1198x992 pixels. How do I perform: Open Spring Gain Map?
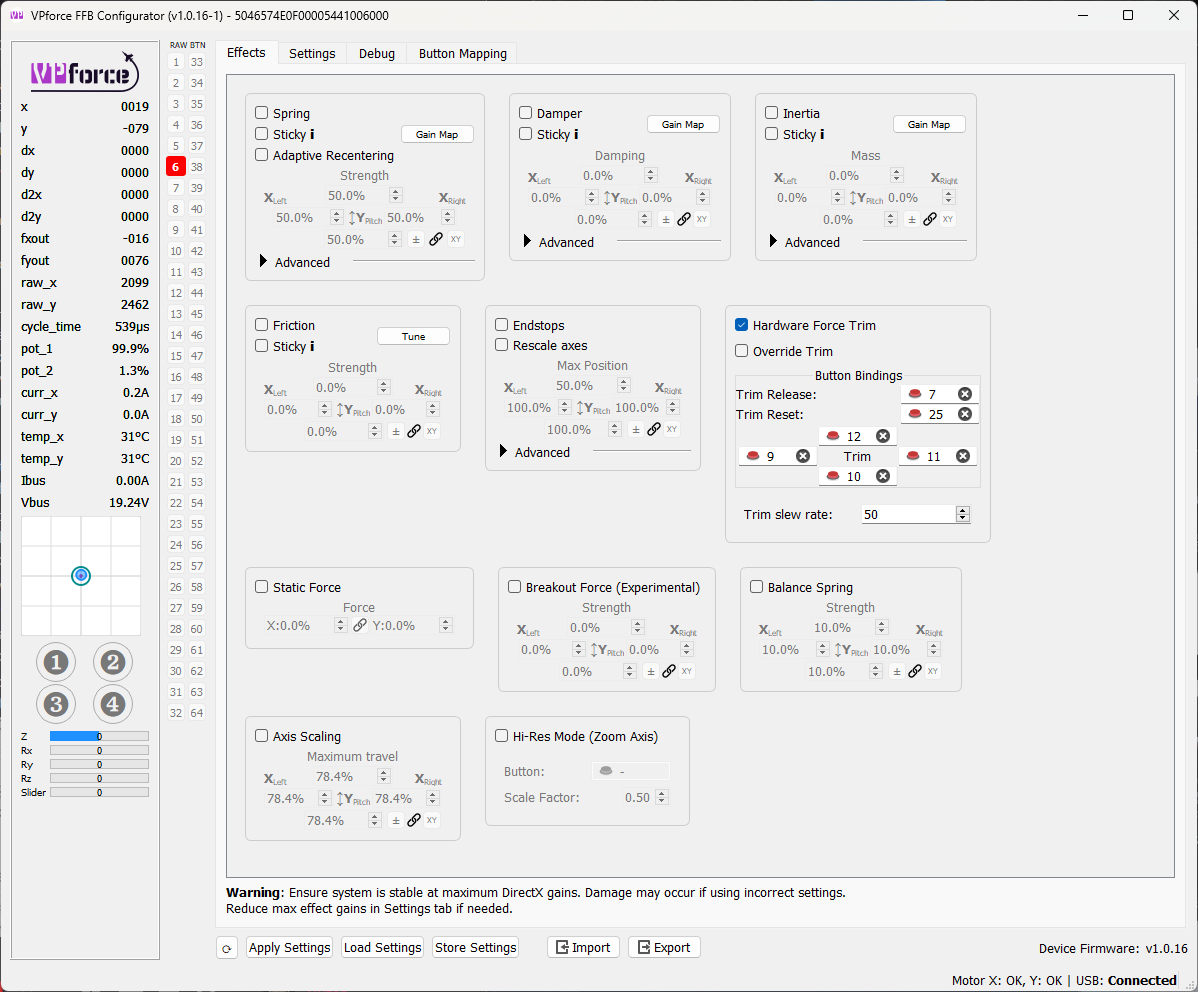[x=437, y=135]
